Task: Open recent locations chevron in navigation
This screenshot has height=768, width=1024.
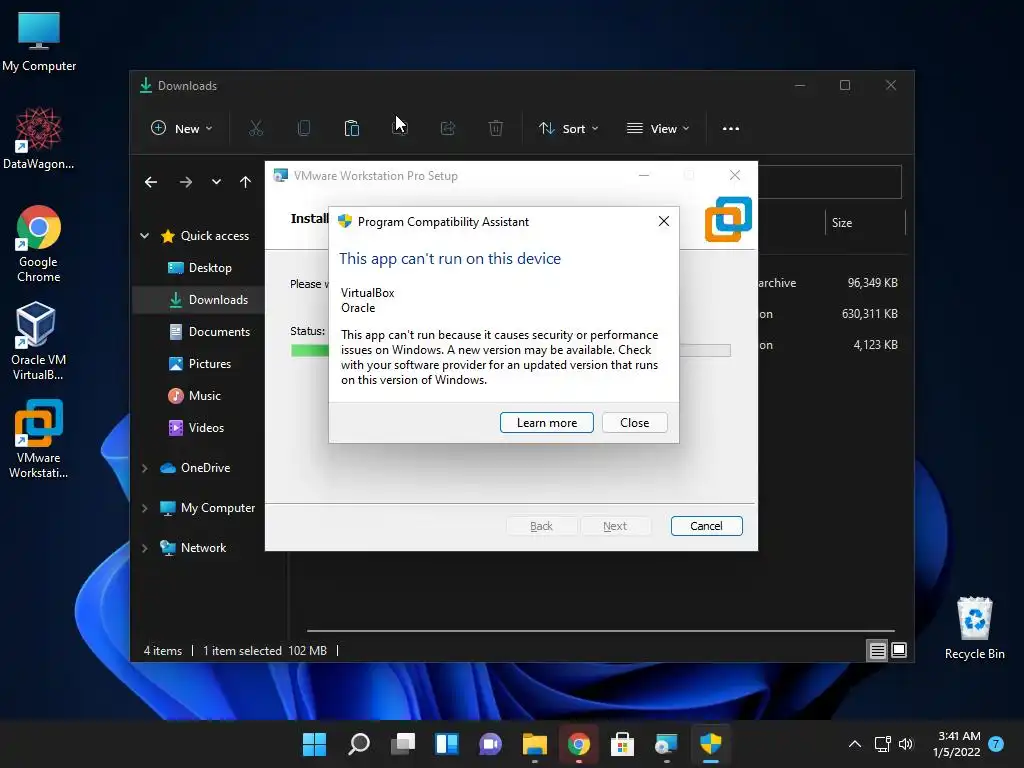Action: click(216, 182)
